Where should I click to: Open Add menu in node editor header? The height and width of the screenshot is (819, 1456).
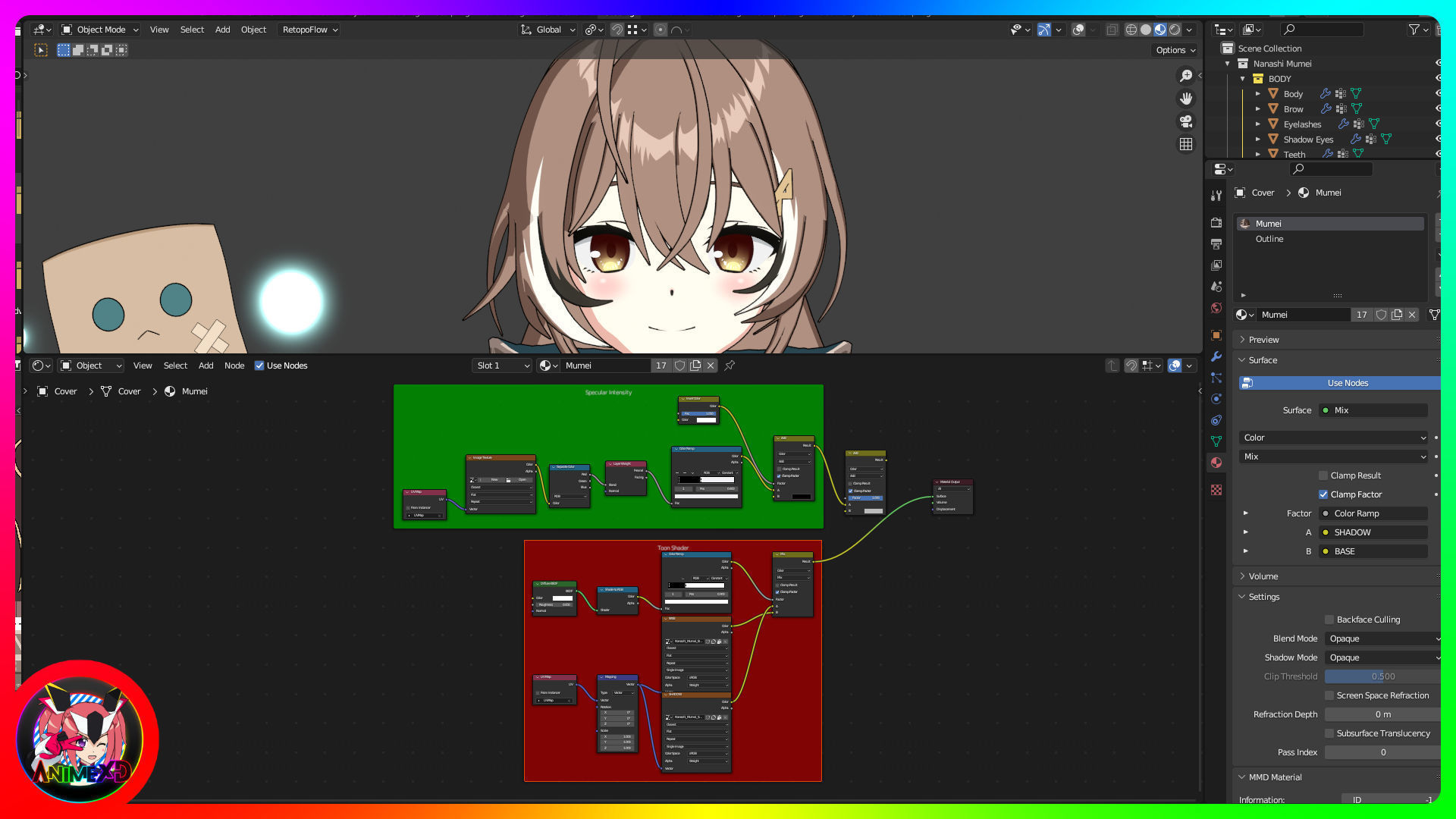tap(206, 366)
